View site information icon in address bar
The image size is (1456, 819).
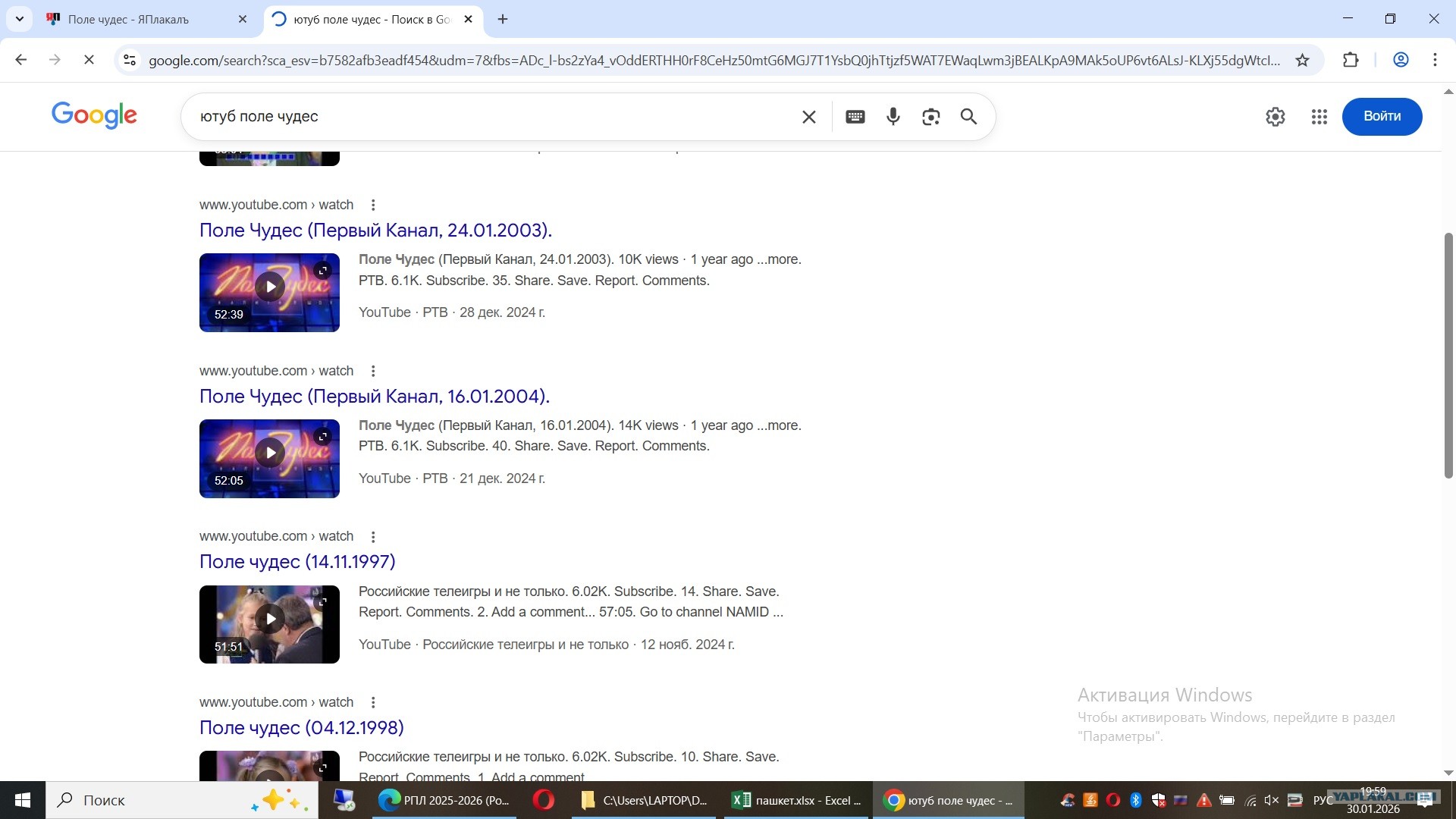(130, 60)
